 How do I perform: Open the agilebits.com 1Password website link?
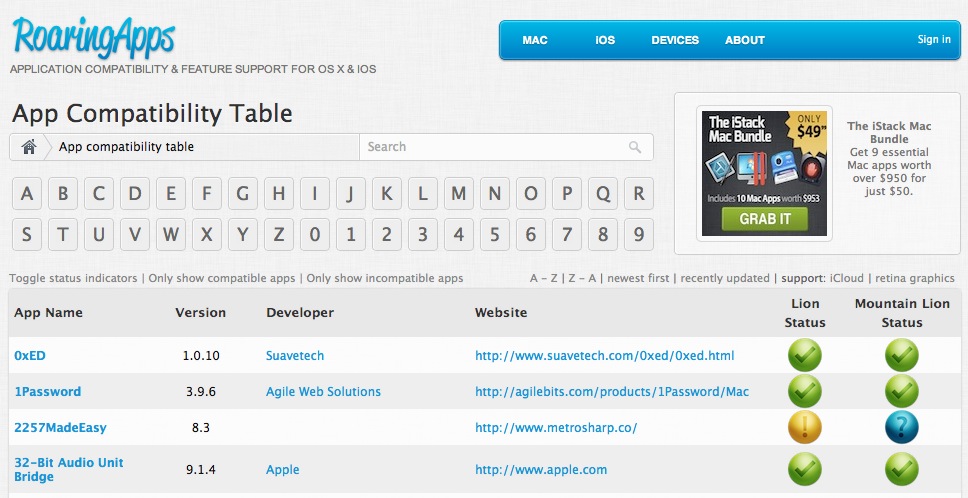[612, 391]
